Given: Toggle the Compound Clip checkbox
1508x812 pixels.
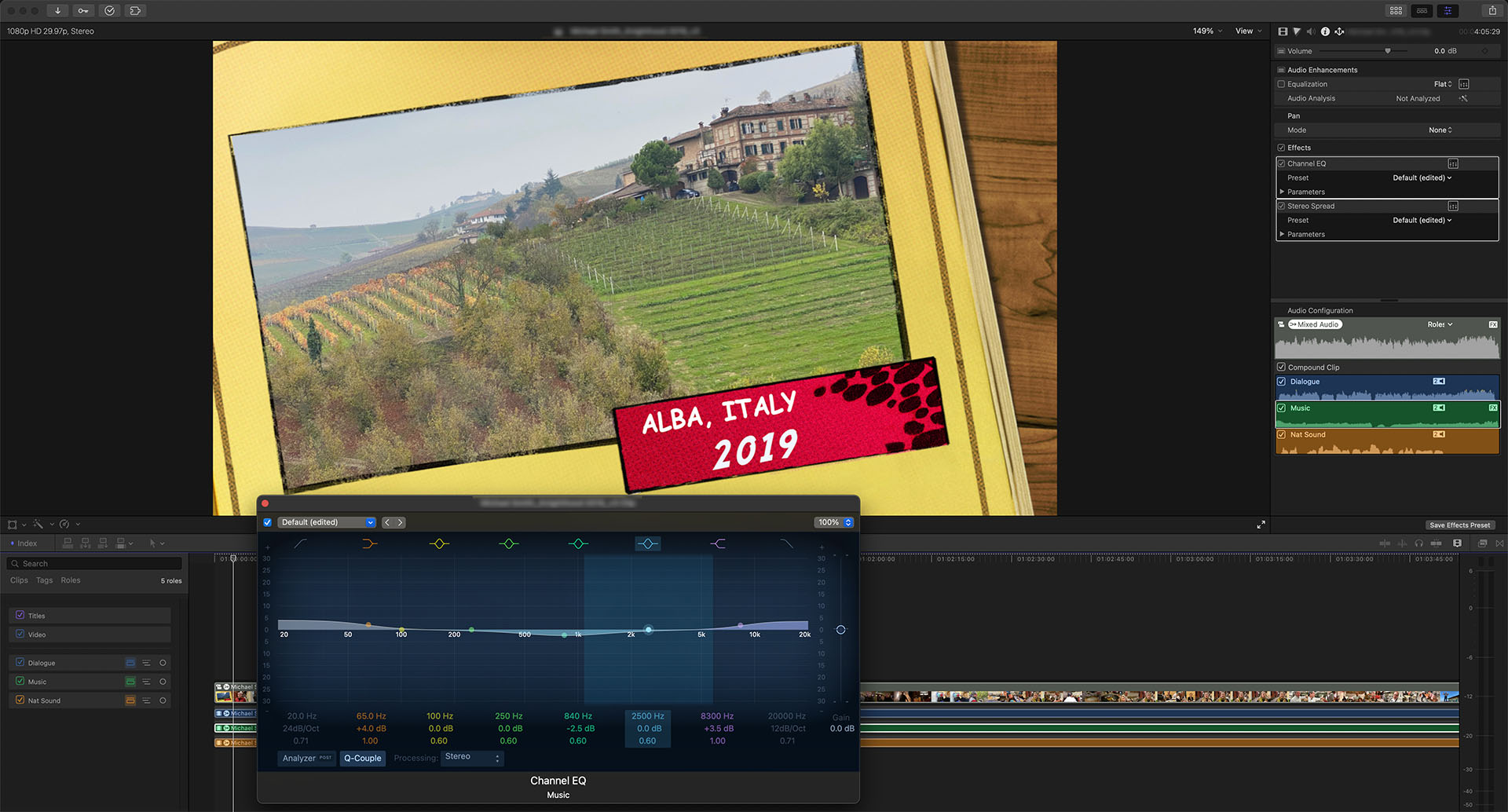Looking at the screenshot, I should point(1281,367).
